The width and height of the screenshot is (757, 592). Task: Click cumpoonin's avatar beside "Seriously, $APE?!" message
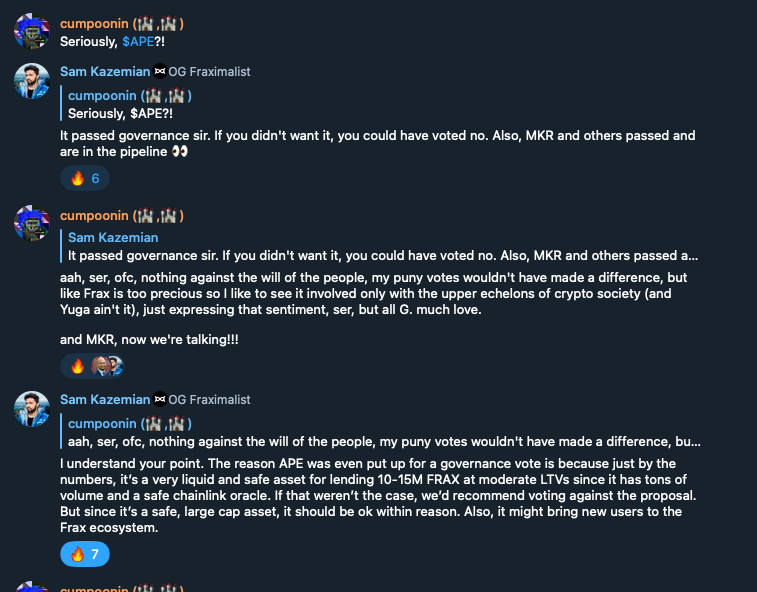[x=32, y=31]
